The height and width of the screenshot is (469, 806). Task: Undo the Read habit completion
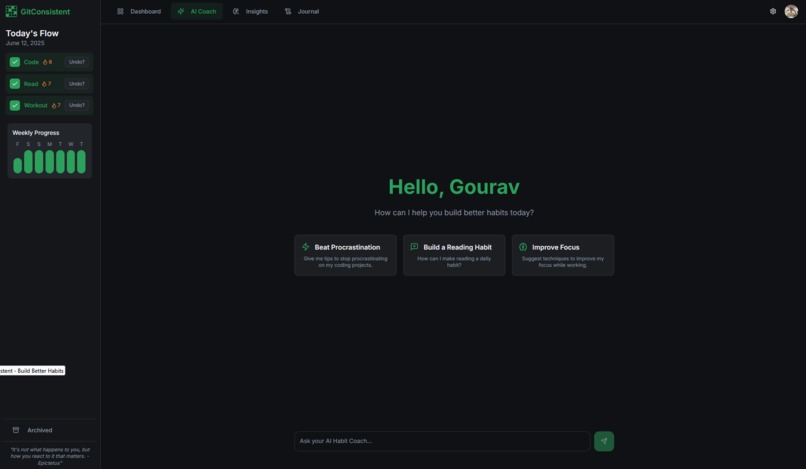click(77, 84)
